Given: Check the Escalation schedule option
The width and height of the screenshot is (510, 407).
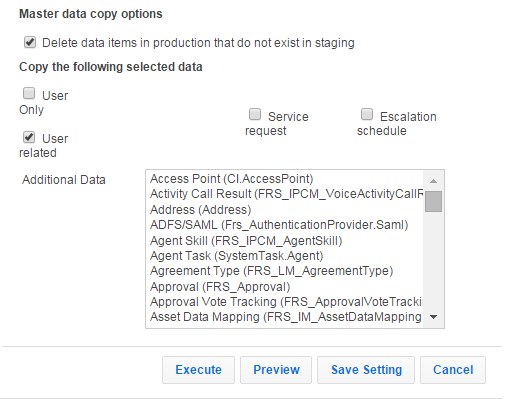Looking at the screenshot, I should pyautogui.click(x=367, y=114).
